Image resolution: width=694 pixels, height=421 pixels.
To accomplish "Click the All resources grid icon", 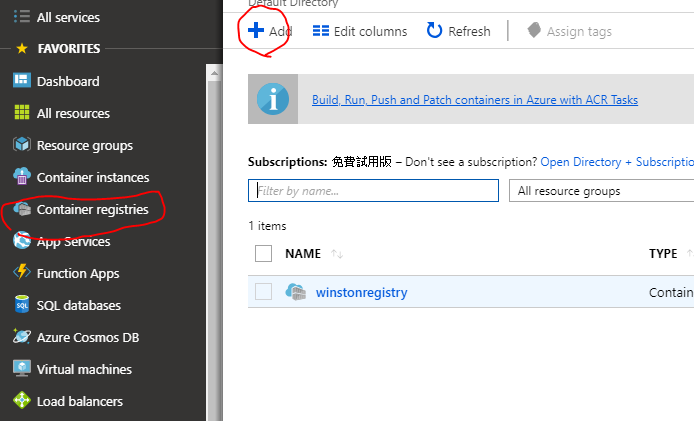I will click(22, 112).
